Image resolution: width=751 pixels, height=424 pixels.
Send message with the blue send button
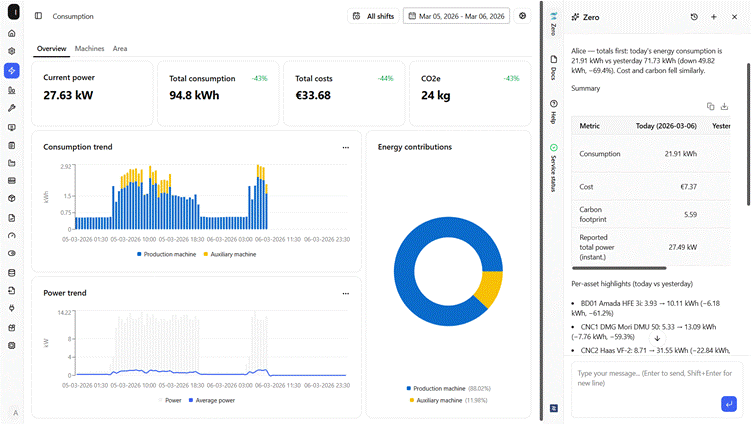(728, 403)
